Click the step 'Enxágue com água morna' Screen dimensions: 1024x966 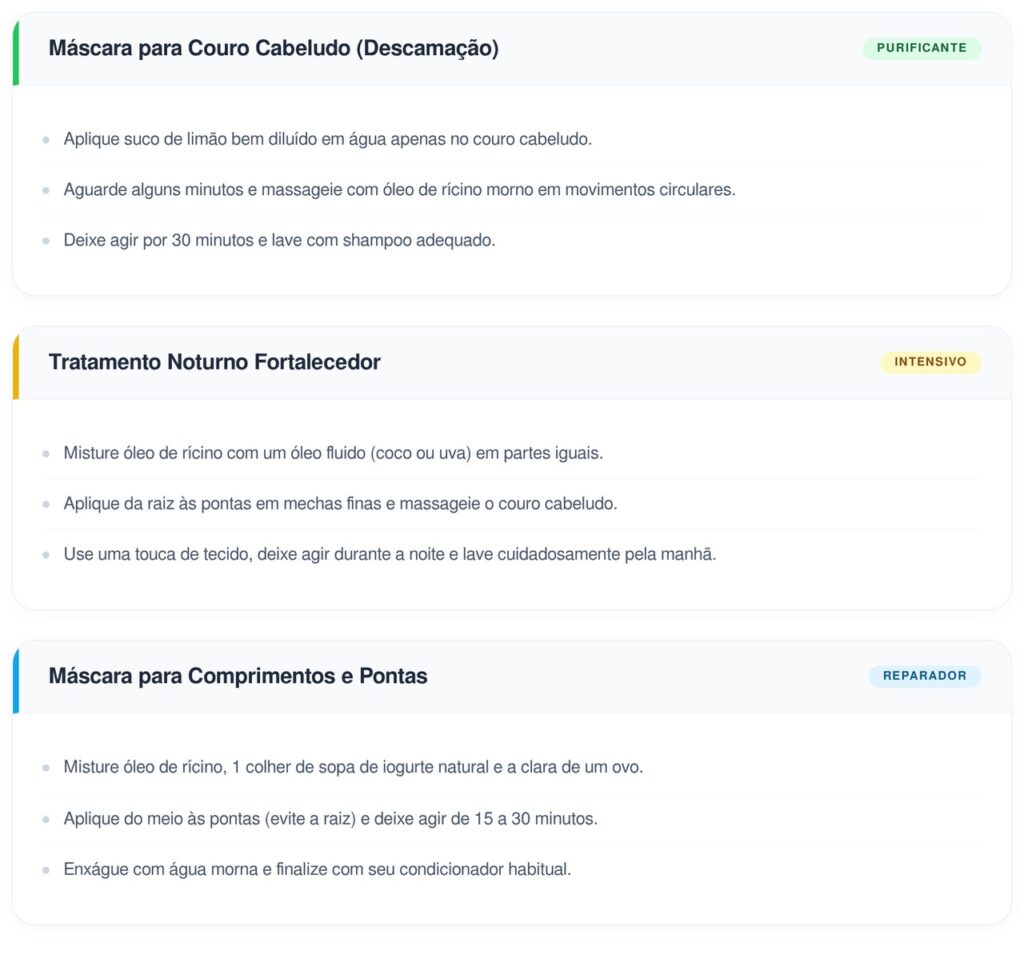317,869
